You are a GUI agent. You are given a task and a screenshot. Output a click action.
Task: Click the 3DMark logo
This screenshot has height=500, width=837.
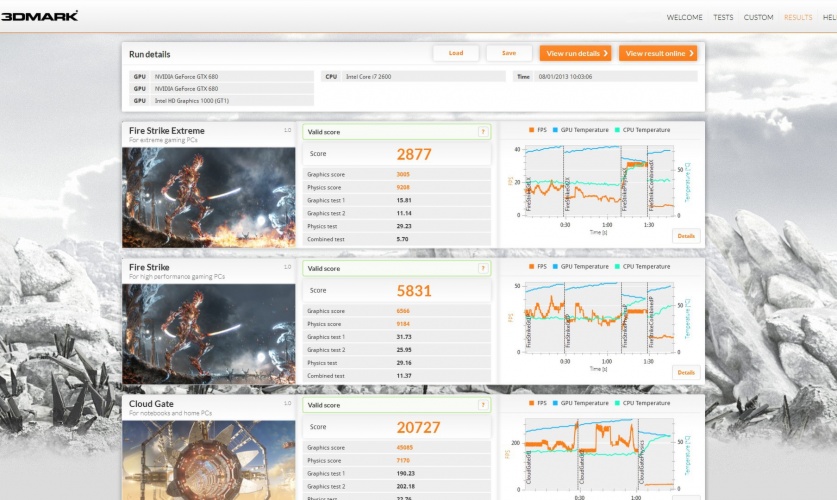pos(40,16)
